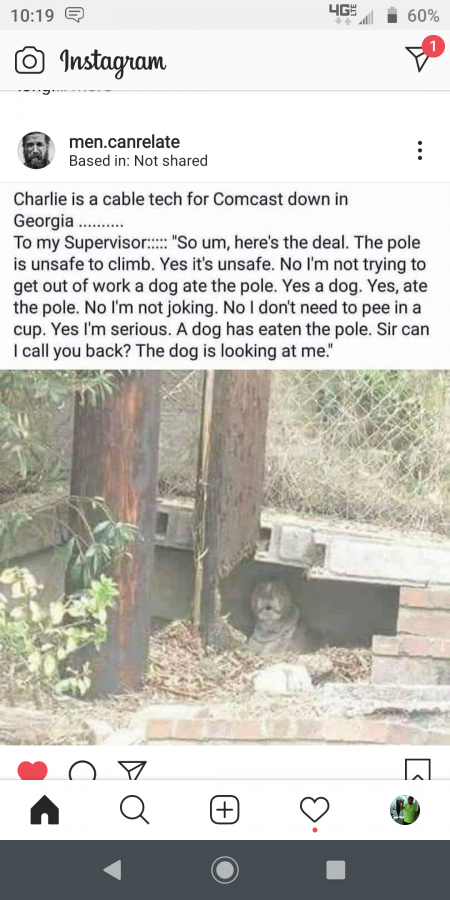
Task: Open the Activity heart tab
Action: [x=315, y=810]
